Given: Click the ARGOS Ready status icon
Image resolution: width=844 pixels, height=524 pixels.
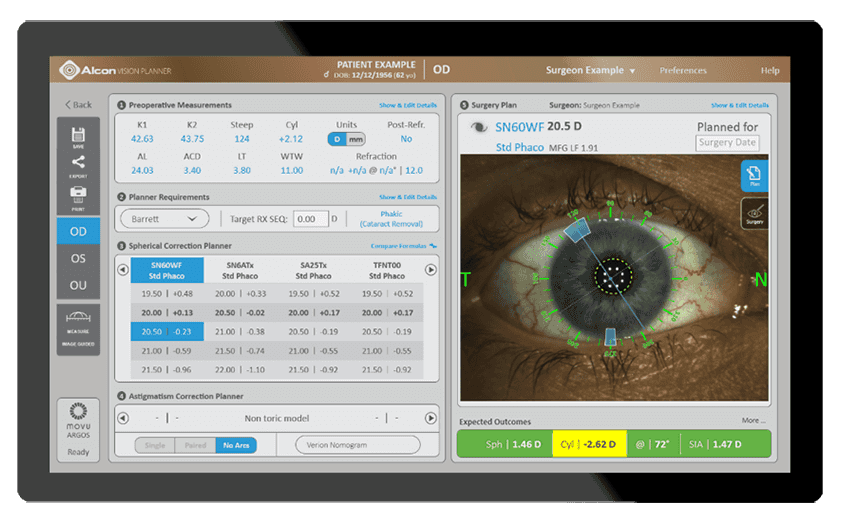Looking at the screenshot, I should [78, 429].
